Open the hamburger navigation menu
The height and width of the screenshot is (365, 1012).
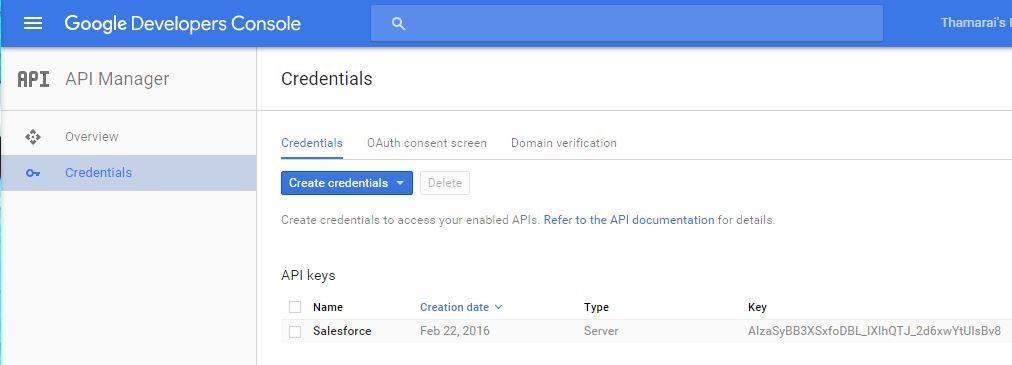[33, 24]
